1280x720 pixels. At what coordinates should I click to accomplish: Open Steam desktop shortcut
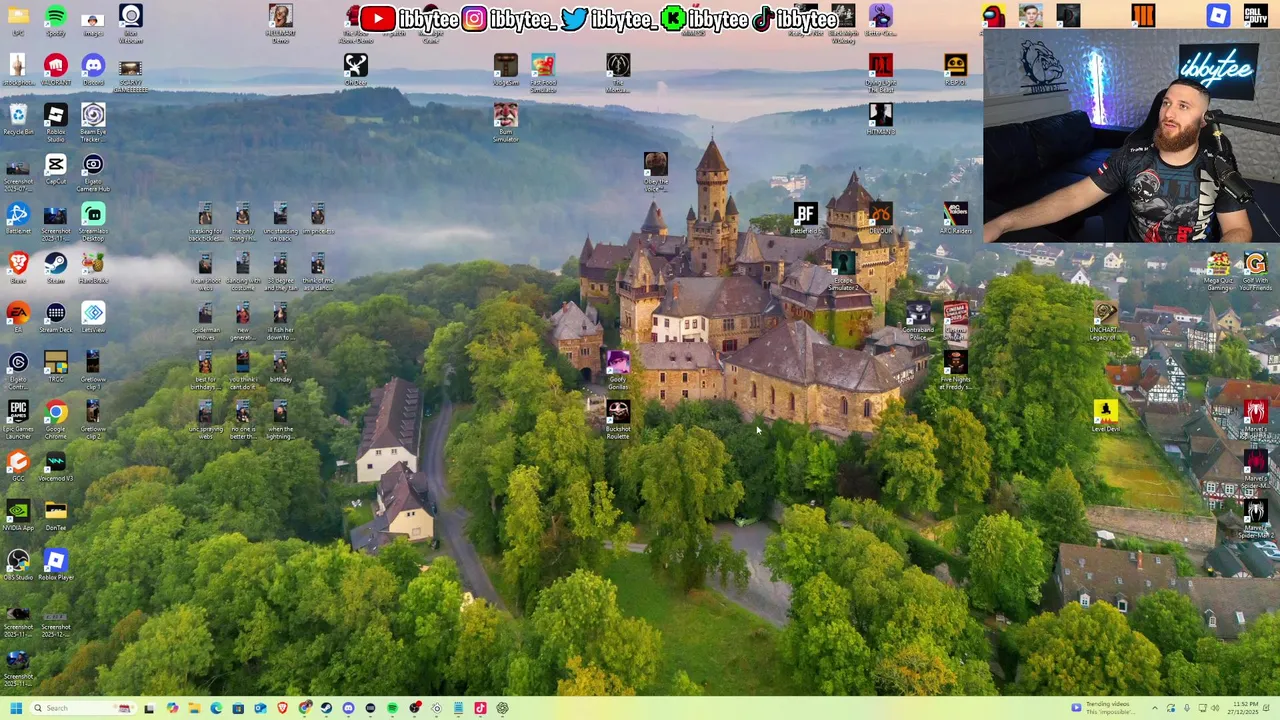[x=55, y=268]
